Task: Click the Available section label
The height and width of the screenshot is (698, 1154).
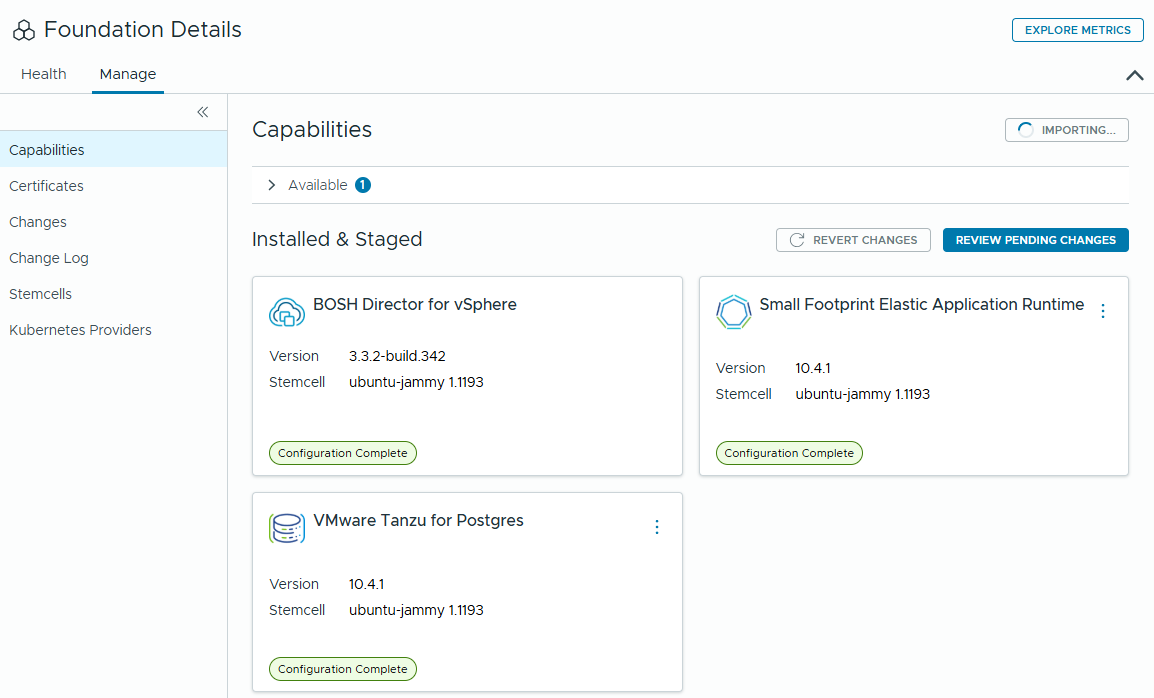Action: pos(318,185)
